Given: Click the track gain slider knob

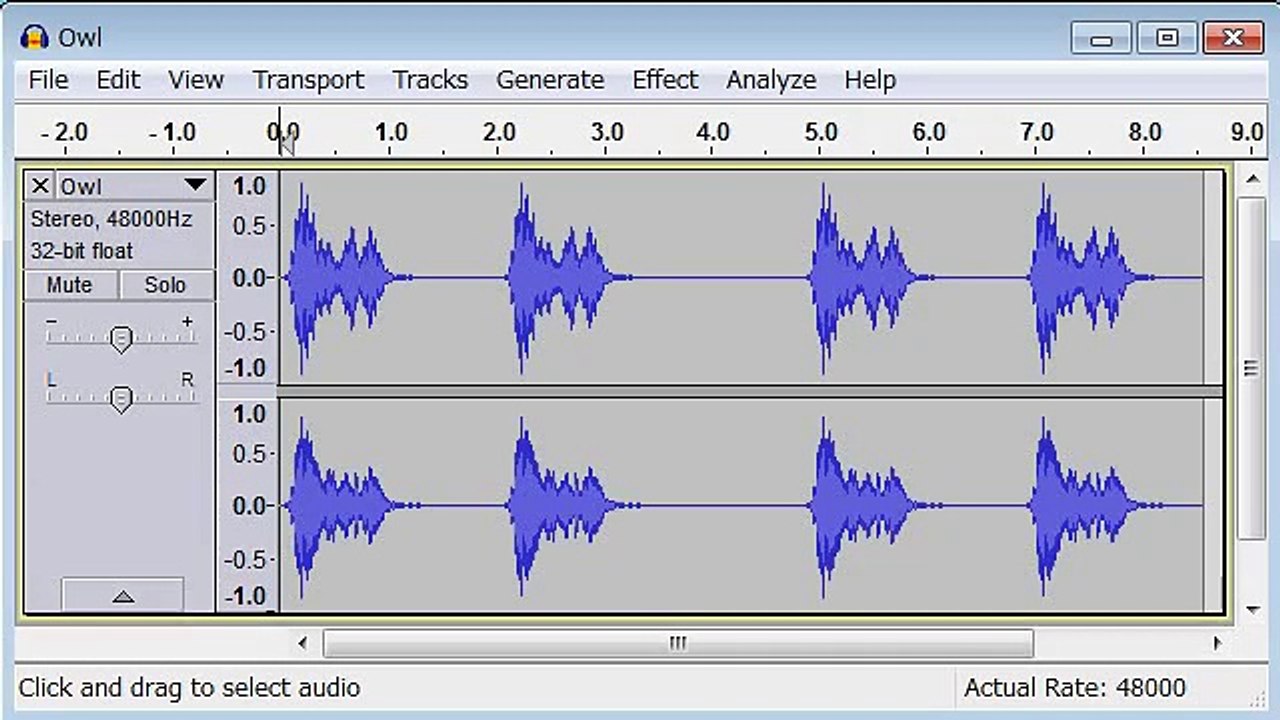Looking at the screenshot, I should coord(120,340).
